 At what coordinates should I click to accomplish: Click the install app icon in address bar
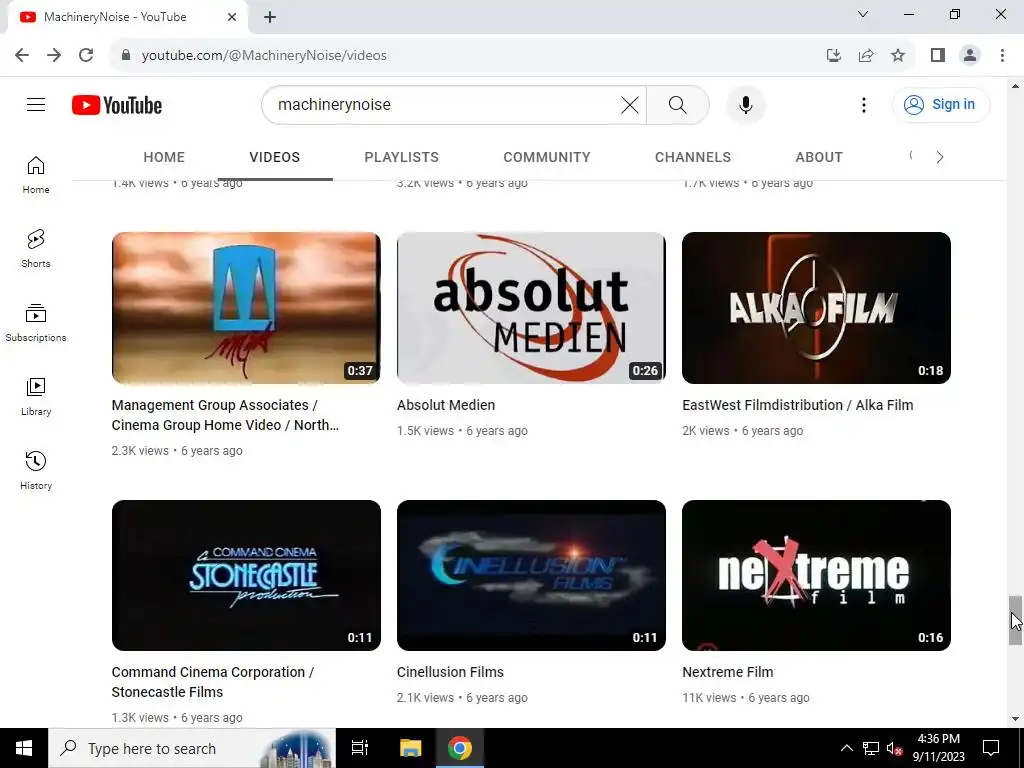834,56
